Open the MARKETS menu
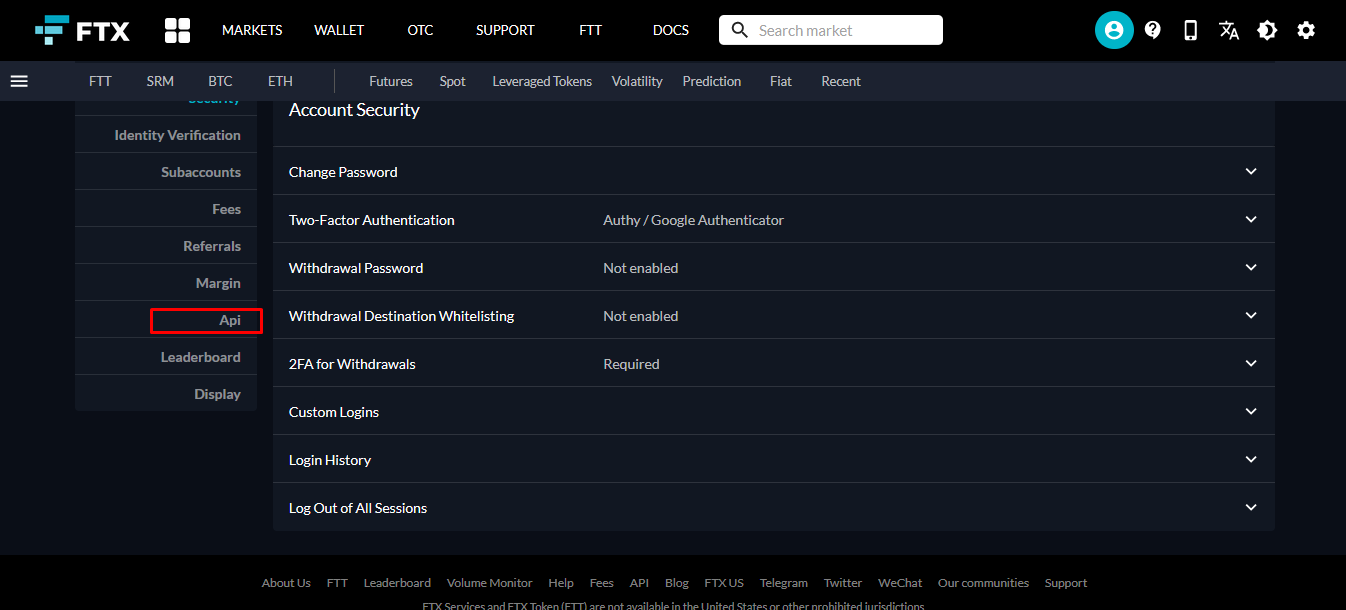1346x610 pixels. click(252, 30)
